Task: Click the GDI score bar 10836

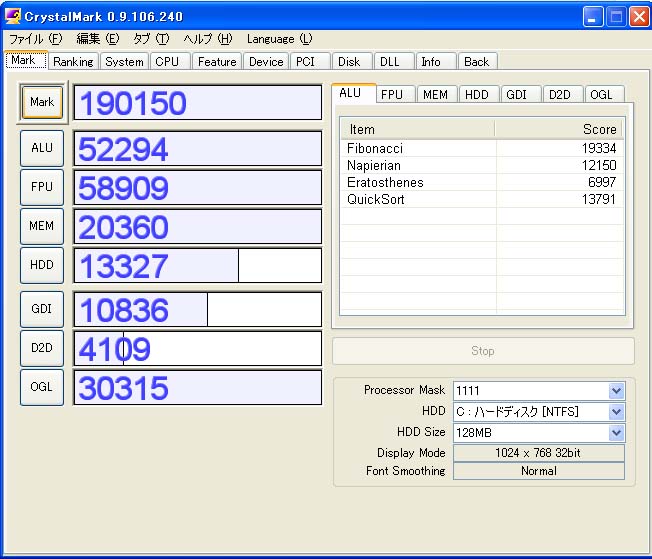Action: (198, 309)
